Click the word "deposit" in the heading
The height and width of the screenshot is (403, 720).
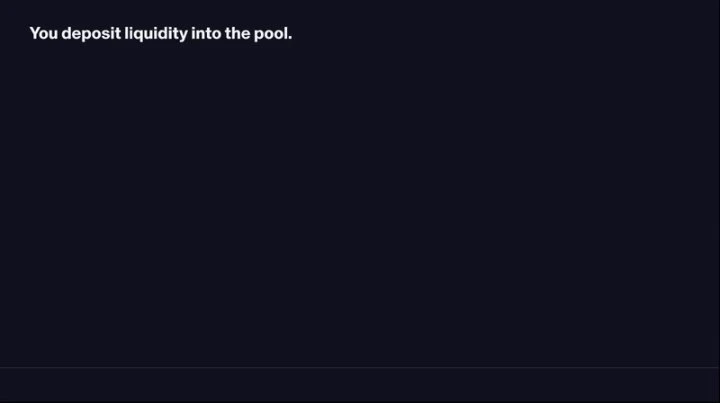click(92, 33)
